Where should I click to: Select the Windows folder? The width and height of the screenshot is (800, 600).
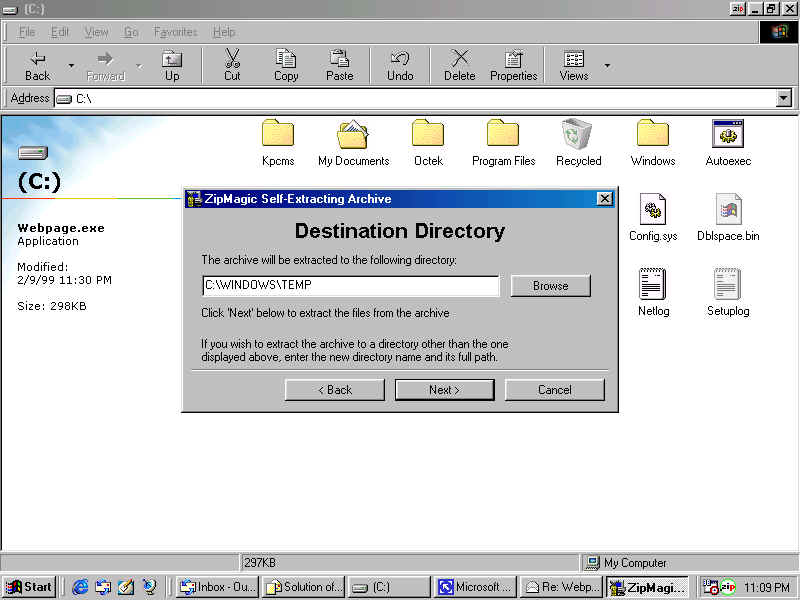tap(653, 143)
